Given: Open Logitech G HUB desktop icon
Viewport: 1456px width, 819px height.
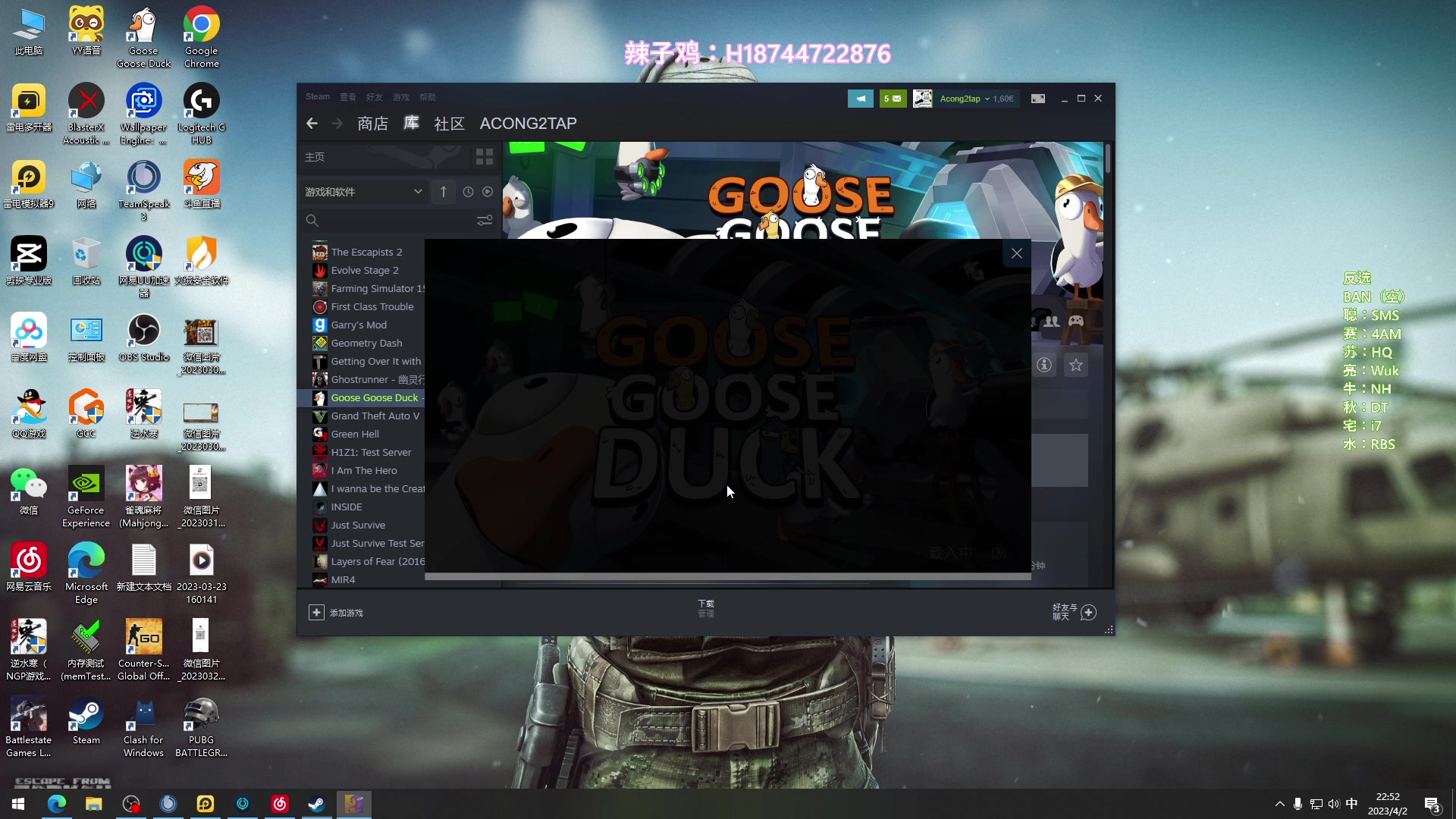Looking at the screenshot, I should point(201,114).
